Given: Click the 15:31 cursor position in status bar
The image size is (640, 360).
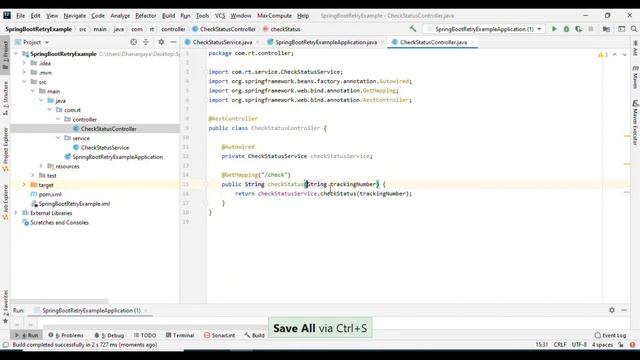Looking at the screenshot, I should coord(542,345).
